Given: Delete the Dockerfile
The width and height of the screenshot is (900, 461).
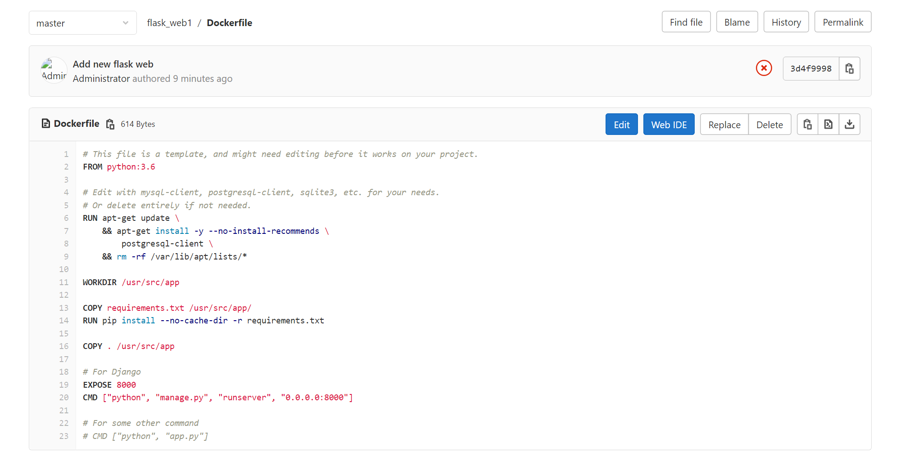Looking at the screenshot, I should click(769, 125).
